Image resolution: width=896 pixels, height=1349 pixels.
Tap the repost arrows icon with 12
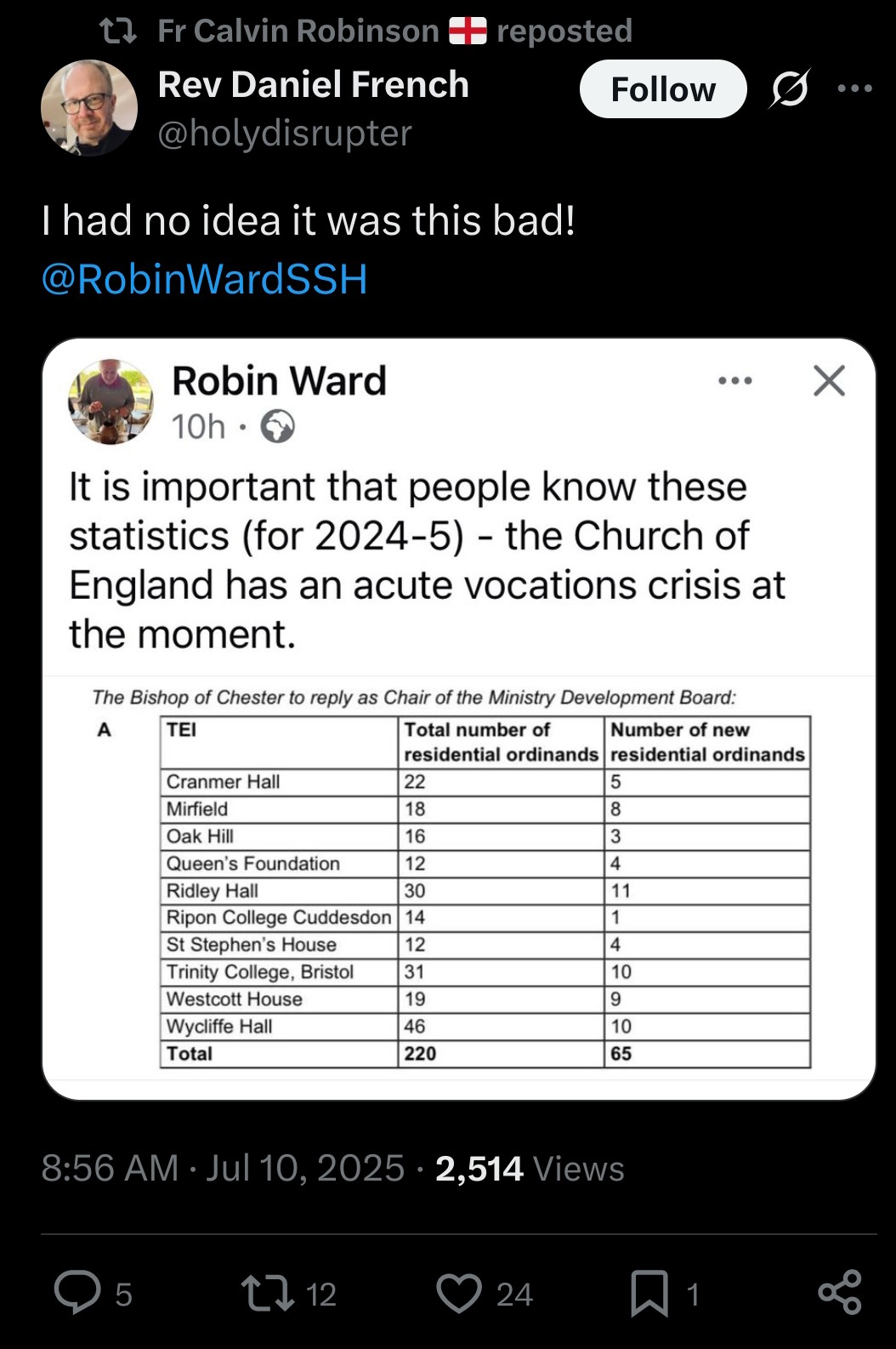(x=268, y=1293)
